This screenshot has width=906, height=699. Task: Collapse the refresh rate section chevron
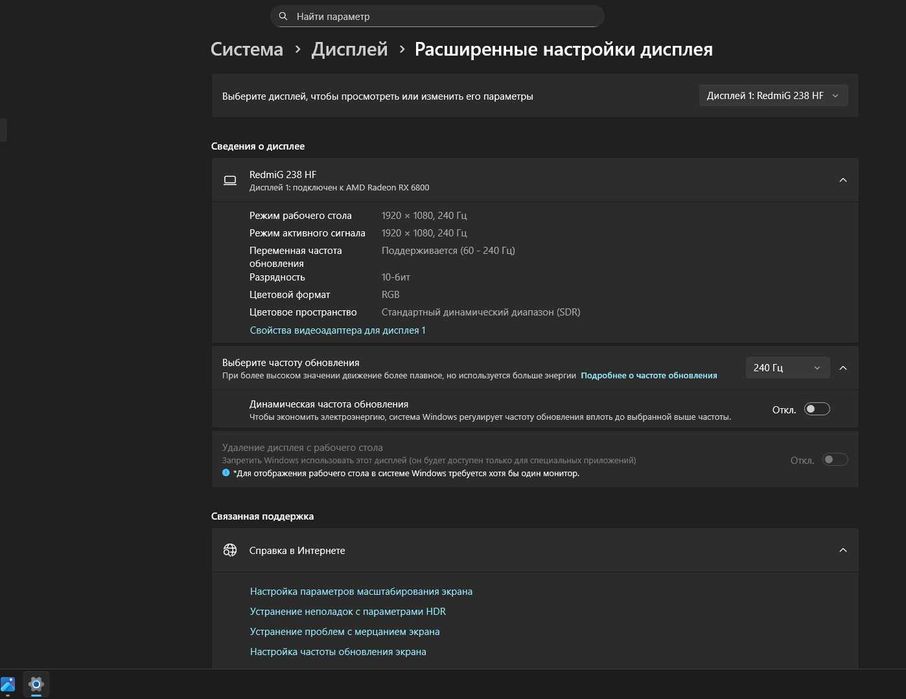point(843,368)
